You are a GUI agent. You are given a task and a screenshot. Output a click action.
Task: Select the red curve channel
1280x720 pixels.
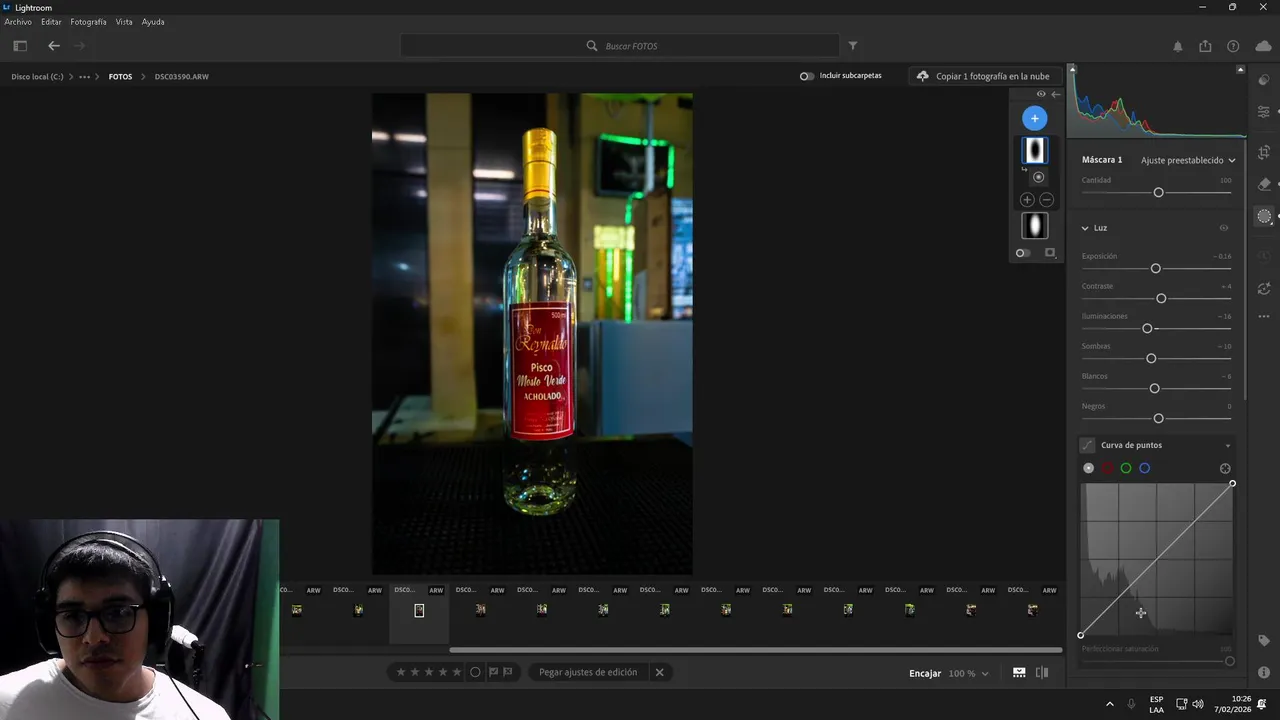point(1107,468)
